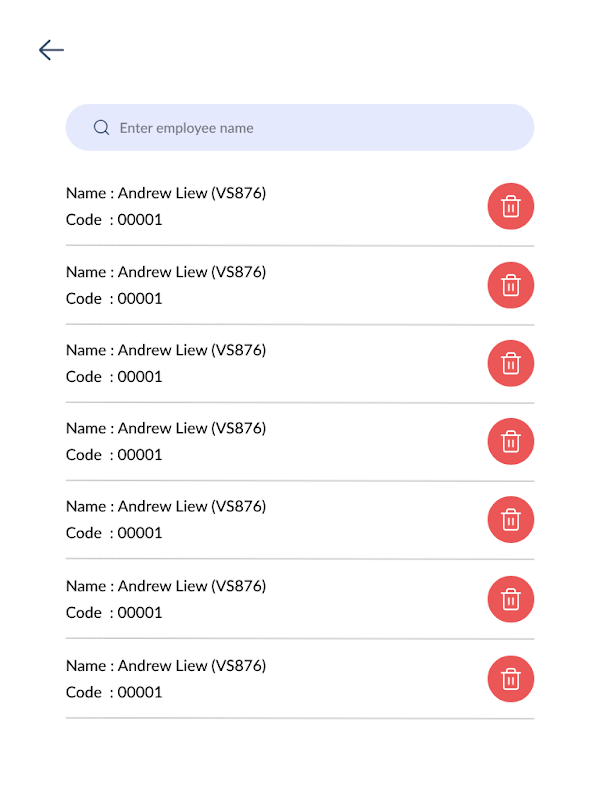Select the fourth row's name text
This screenshot has width=600, height=800.
(166, 428)
